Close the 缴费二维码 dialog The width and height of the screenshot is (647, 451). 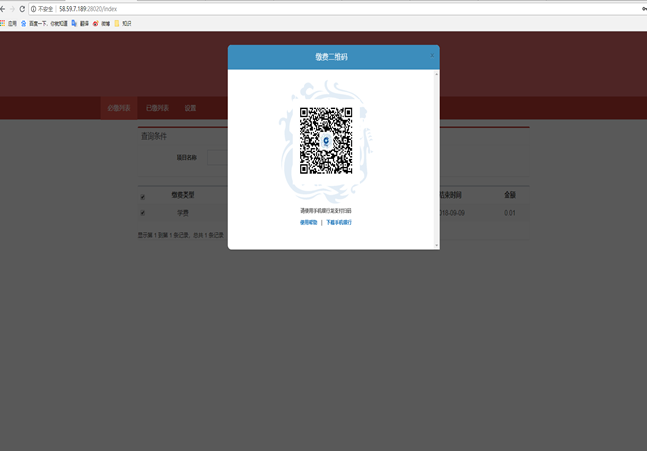pyautogui.click(x=432, y=56)
